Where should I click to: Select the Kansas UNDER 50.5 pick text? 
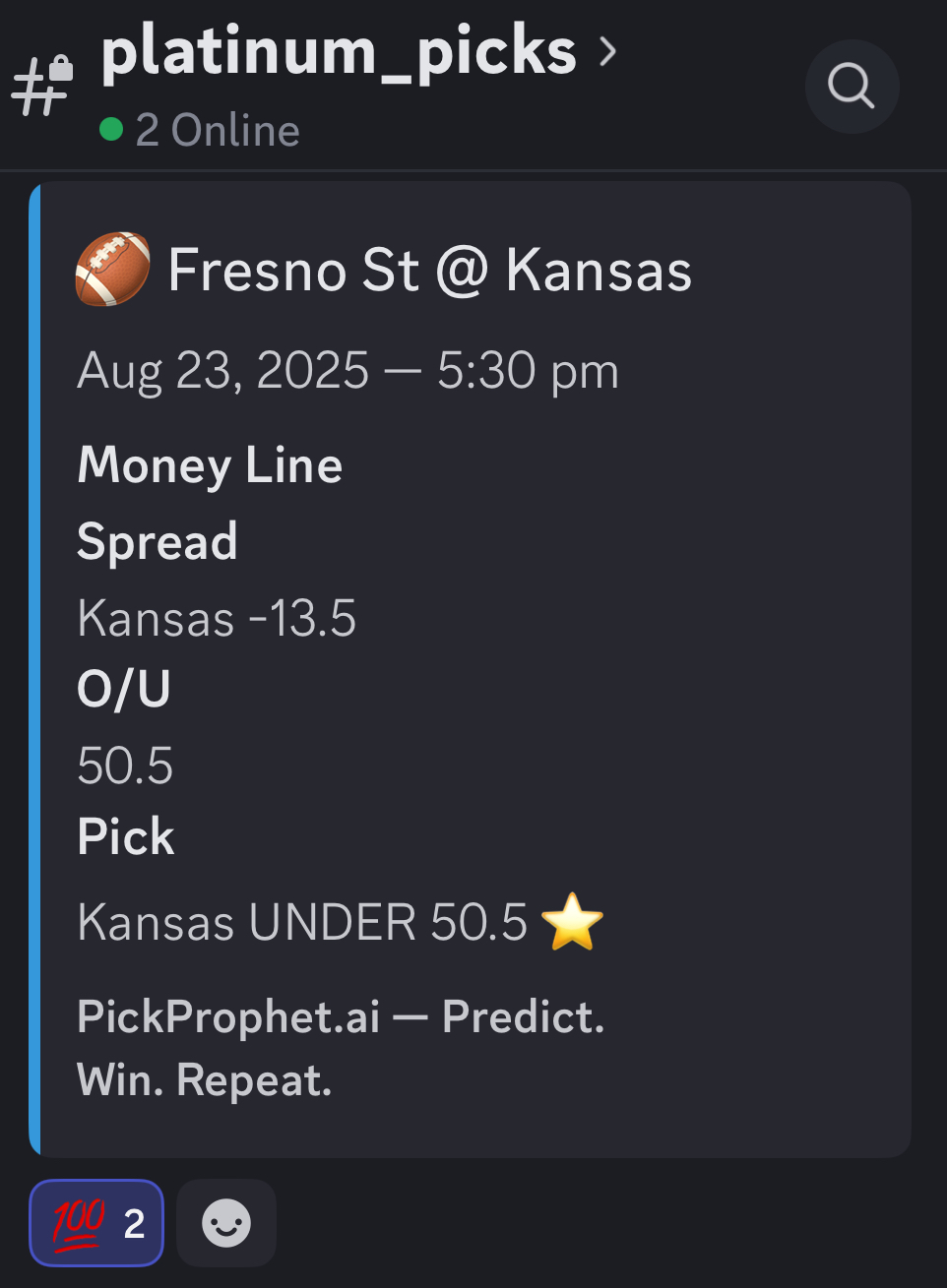(x=303, y=922)
